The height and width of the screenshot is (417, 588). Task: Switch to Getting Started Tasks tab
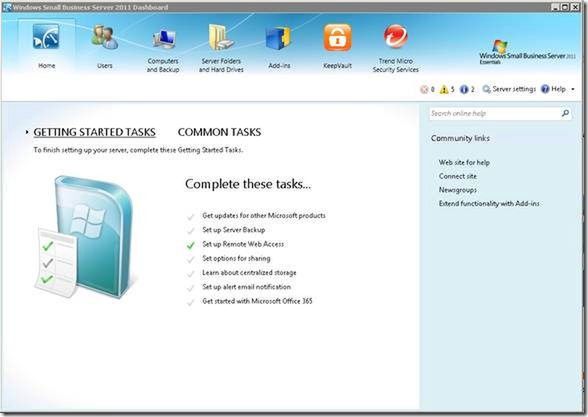click(x=94, y=132)
